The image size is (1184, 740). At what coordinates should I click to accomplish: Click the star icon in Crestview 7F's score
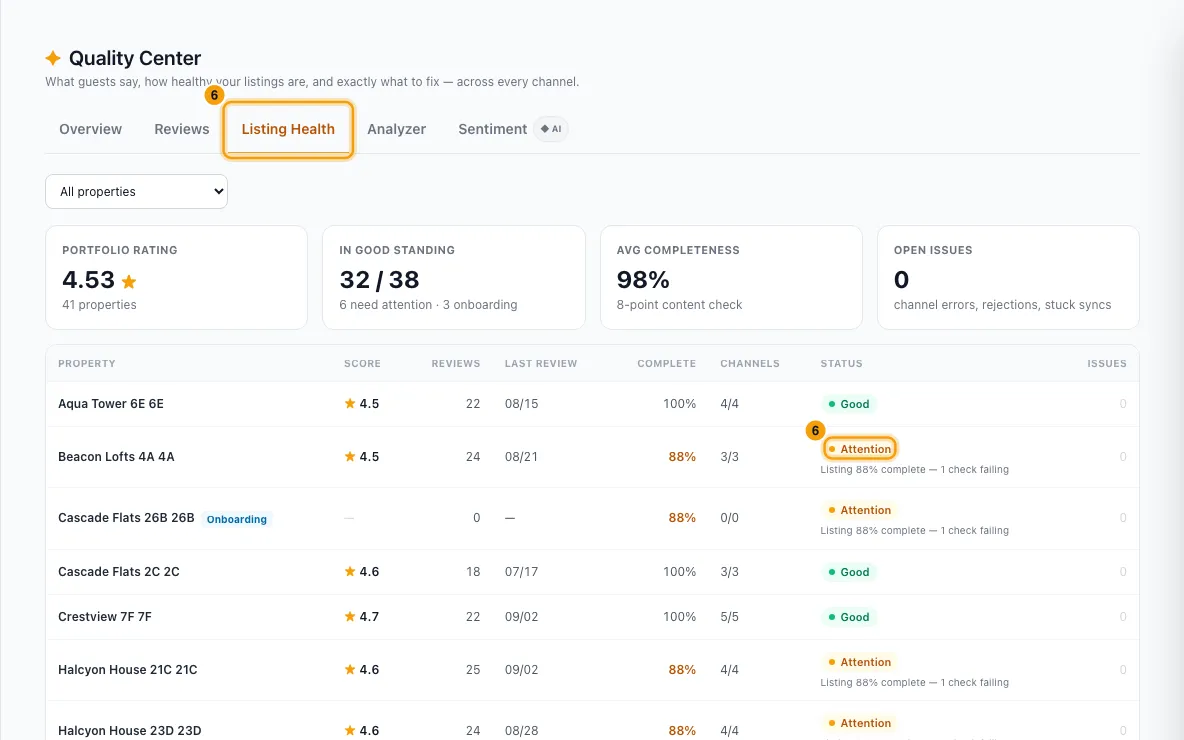pyautogui.click(x=350, y=616)
